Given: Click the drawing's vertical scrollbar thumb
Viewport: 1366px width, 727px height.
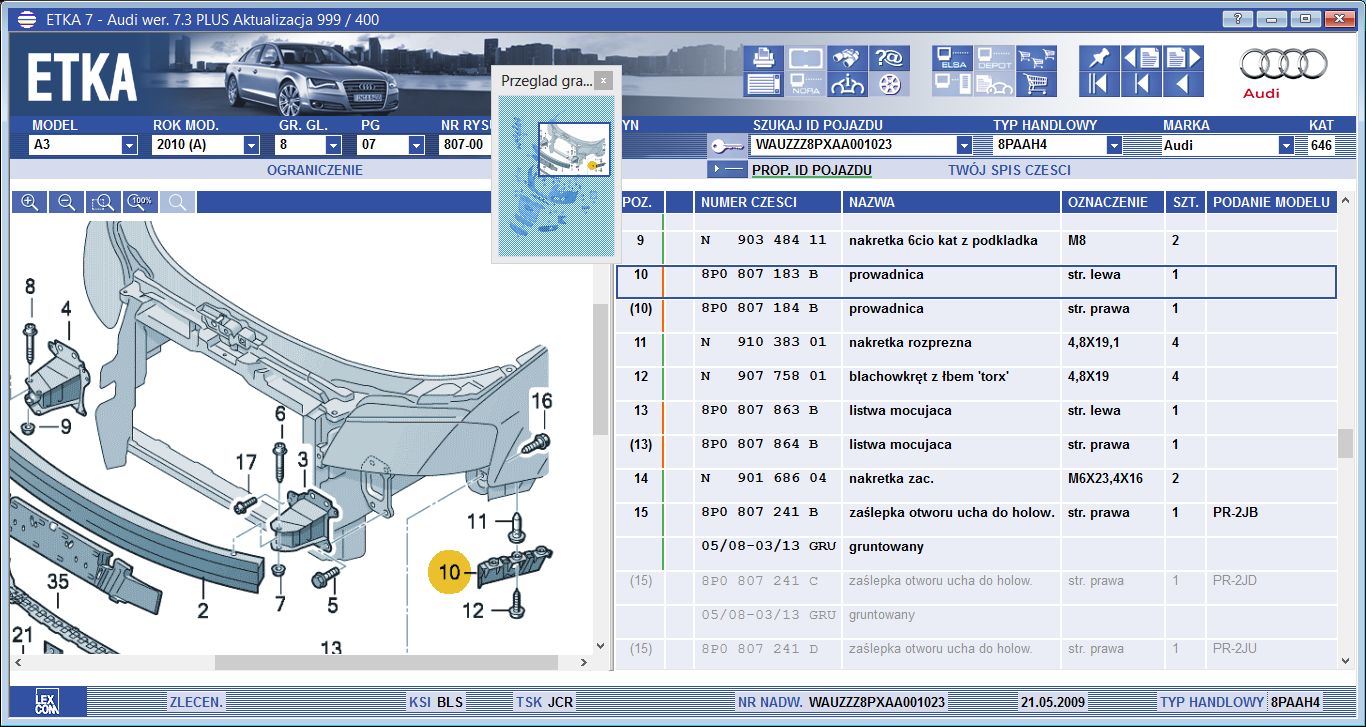Looking at the screenshot, I should (600, 369).
